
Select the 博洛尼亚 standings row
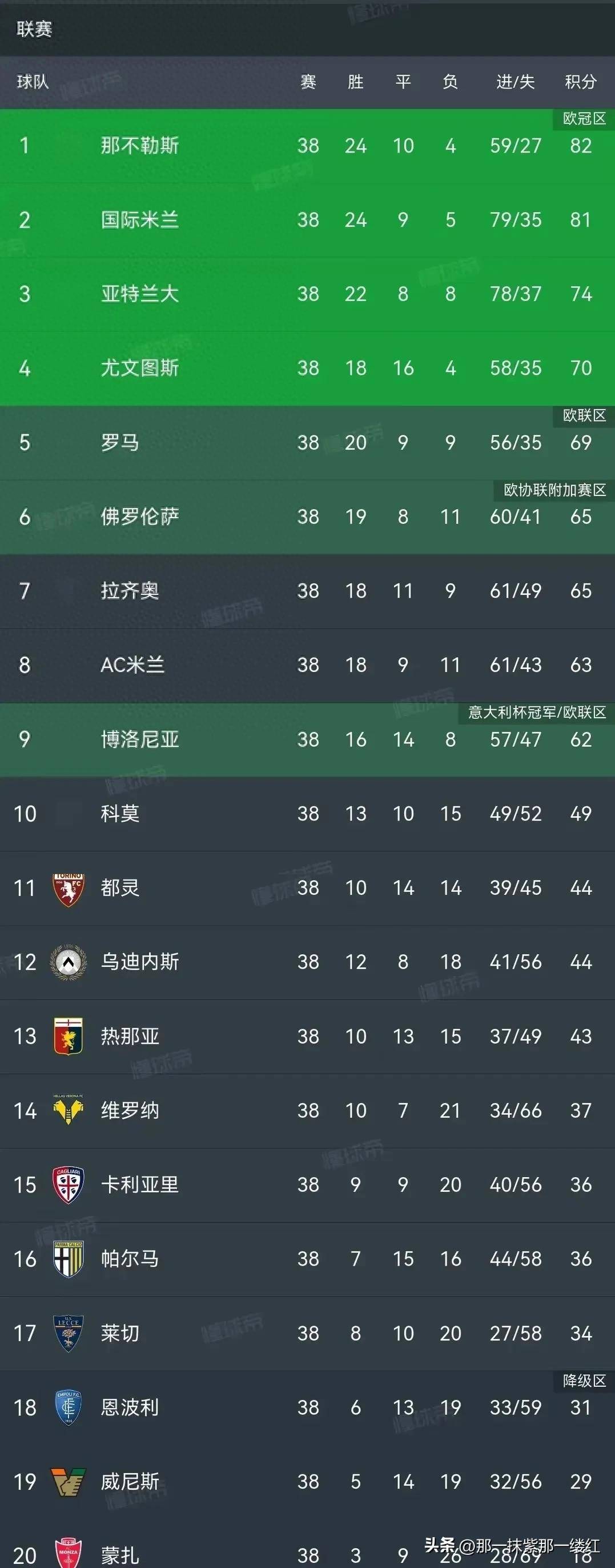click(307, 739)
